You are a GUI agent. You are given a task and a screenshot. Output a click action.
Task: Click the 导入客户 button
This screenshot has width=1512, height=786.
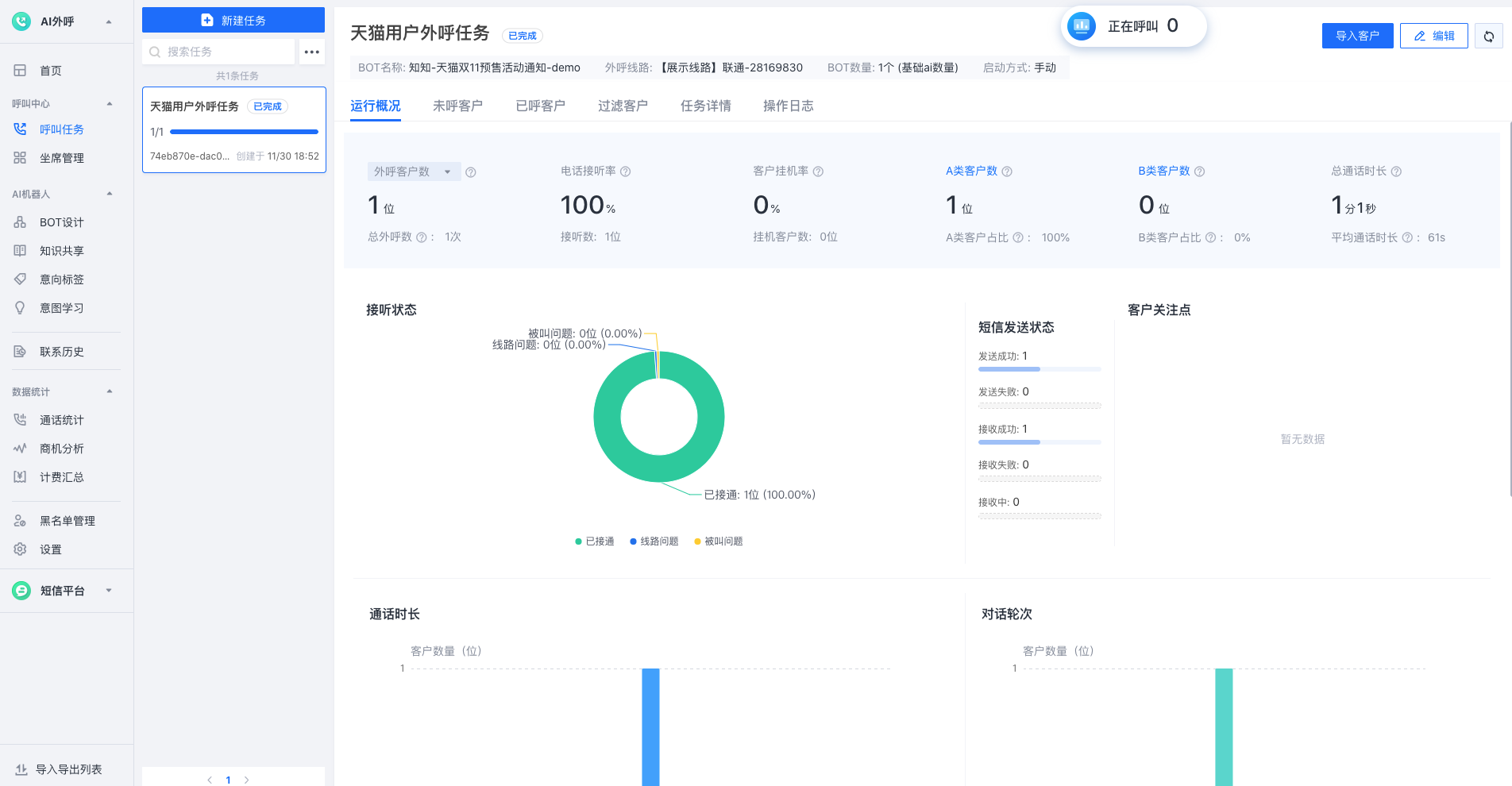point(1357,36)
